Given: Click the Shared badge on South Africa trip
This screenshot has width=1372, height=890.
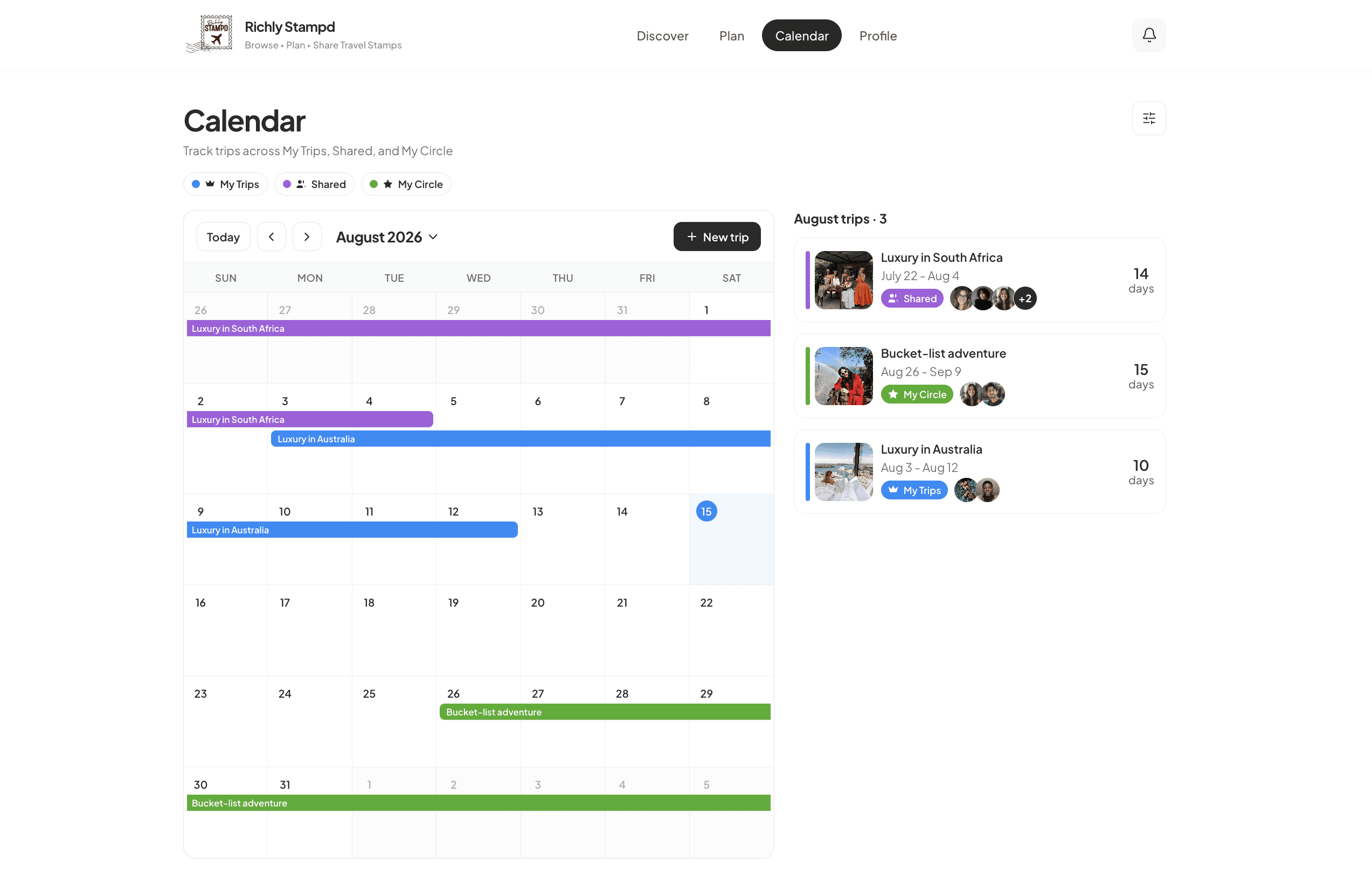Looking at the screenshot, I should coord(911,298).
